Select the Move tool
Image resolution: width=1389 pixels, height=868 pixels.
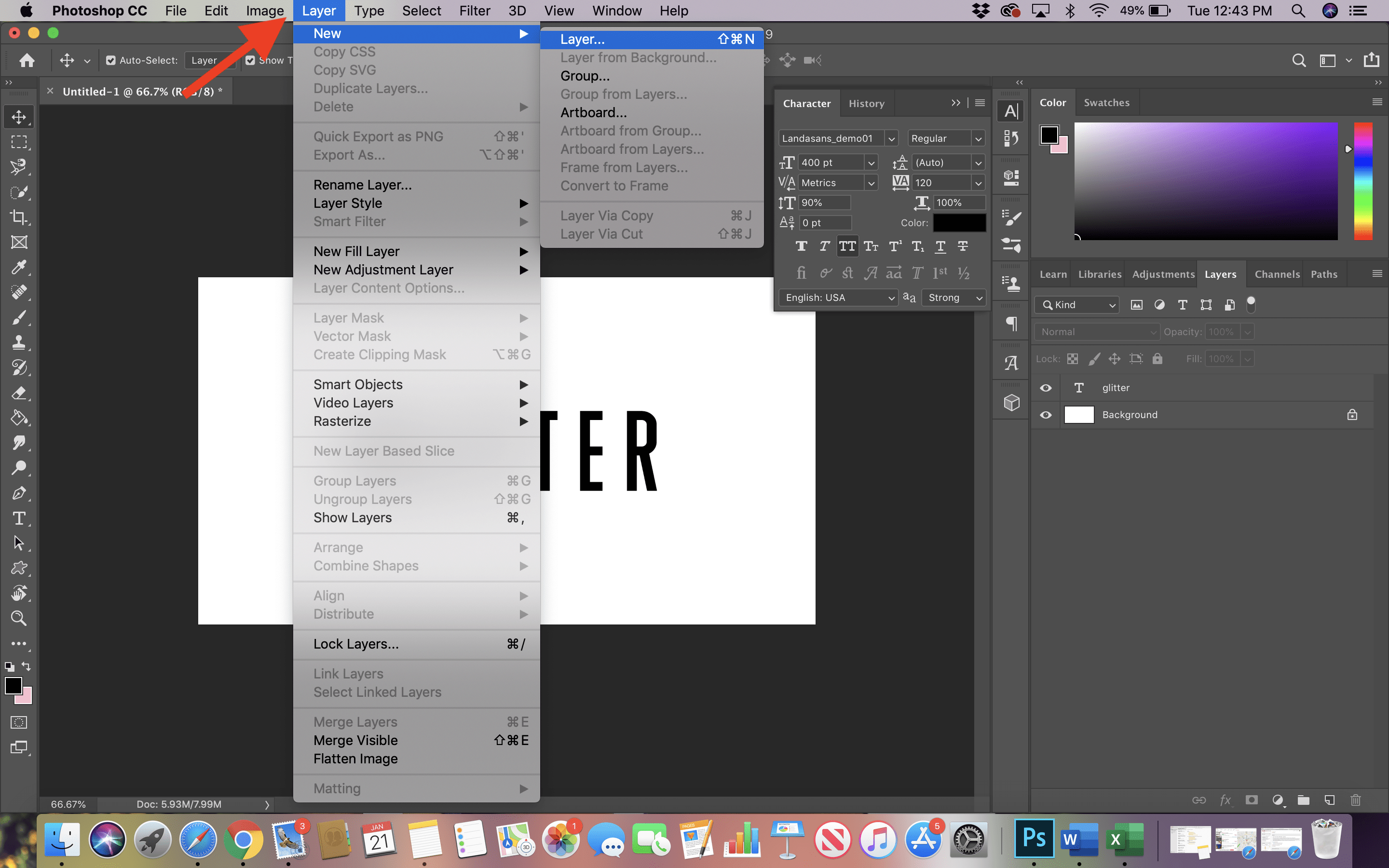tap(19, 117)
